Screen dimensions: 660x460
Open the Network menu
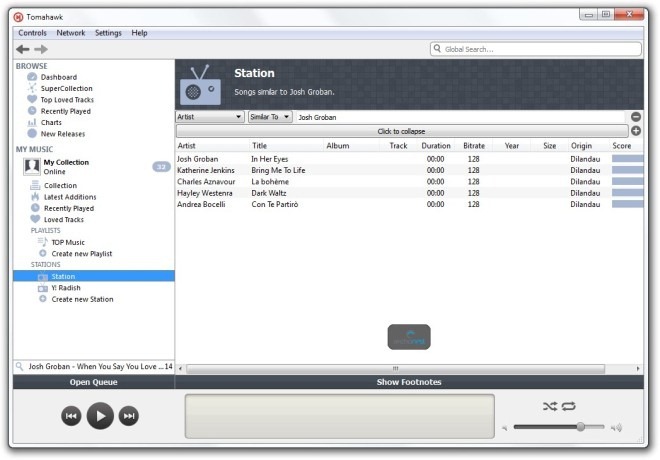coord(70,33)
